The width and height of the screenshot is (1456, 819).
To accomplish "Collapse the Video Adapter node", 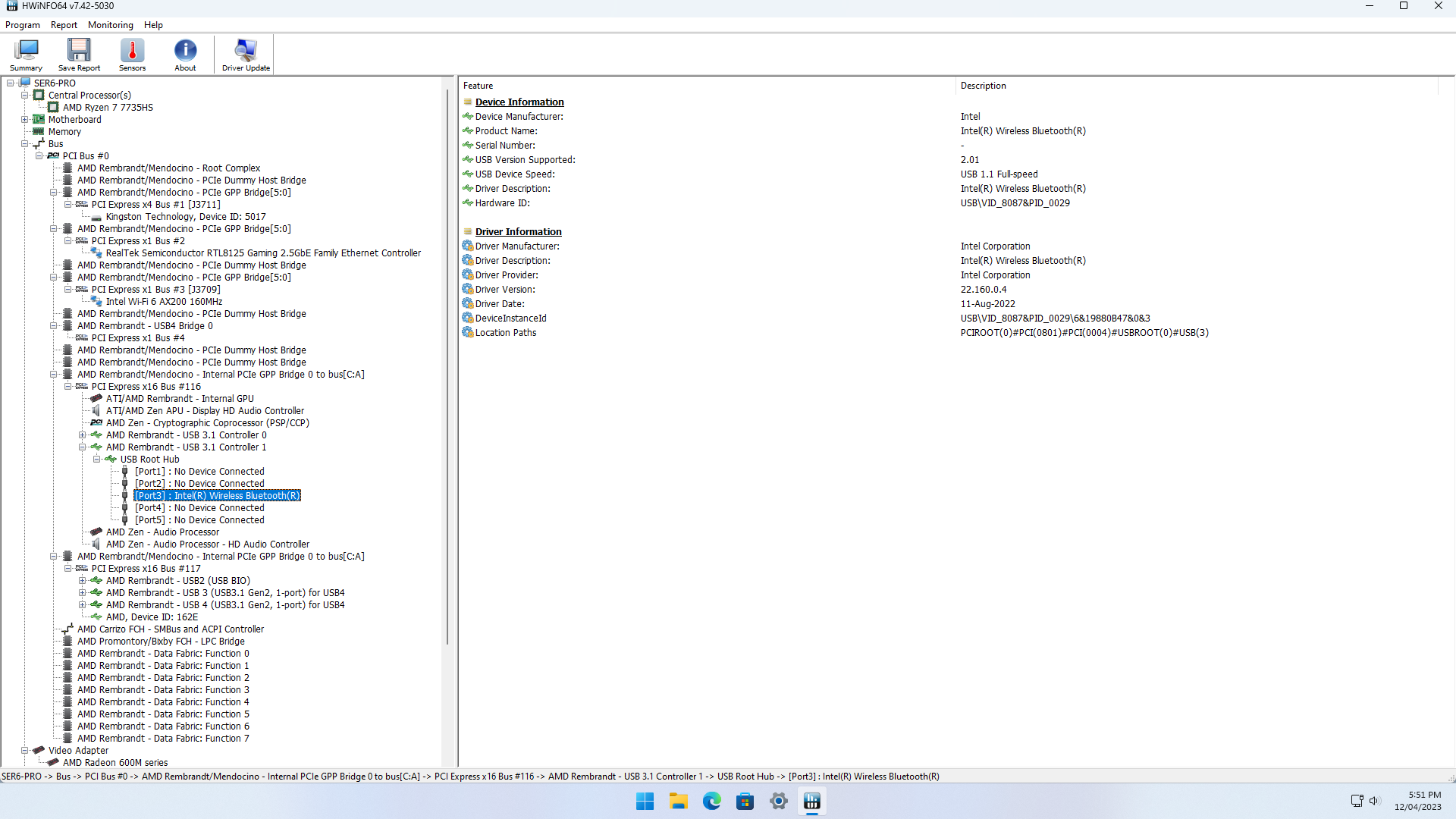I will pos(25,750).
